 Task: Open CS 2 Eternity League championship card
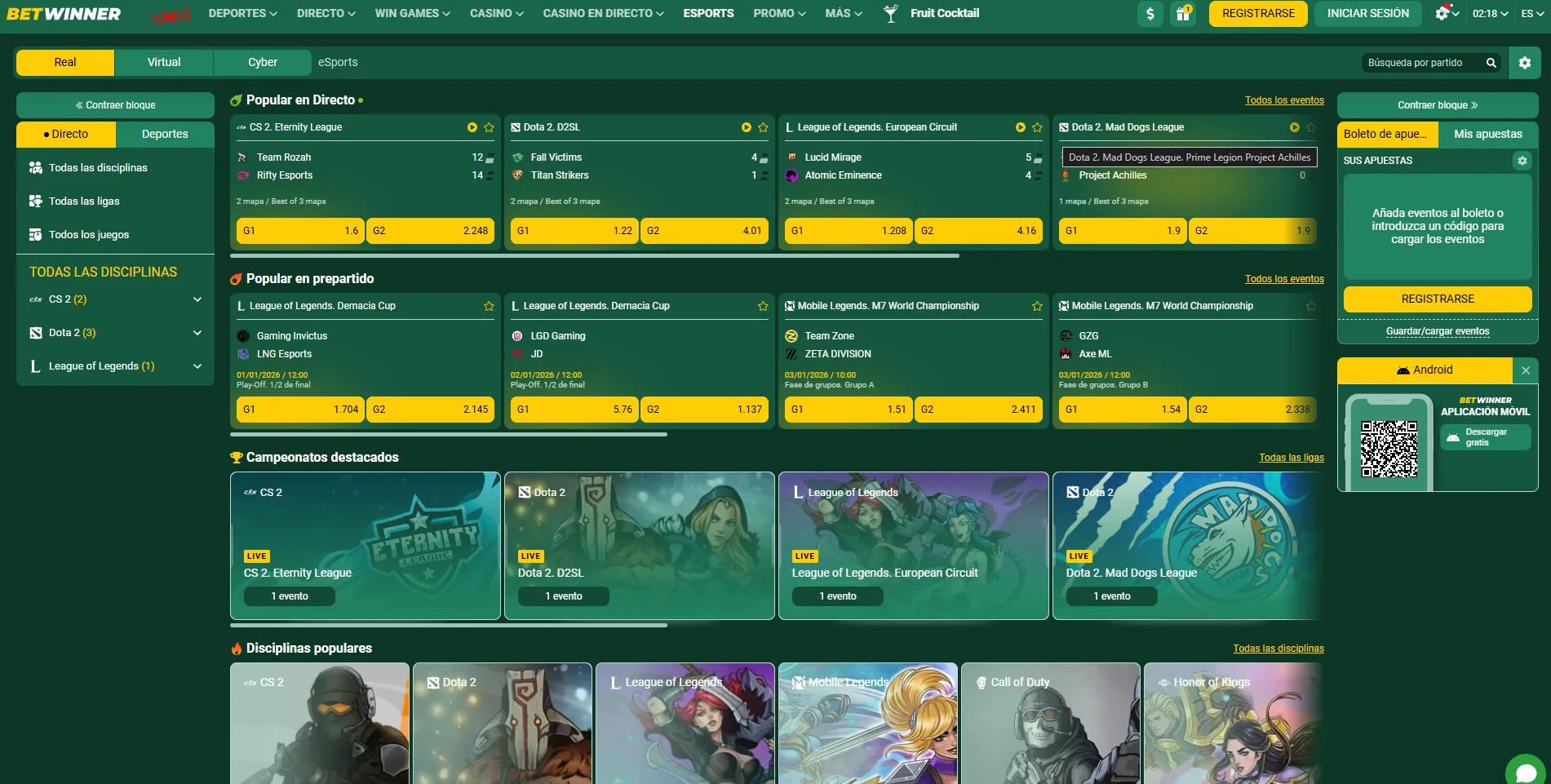point(366,546)
